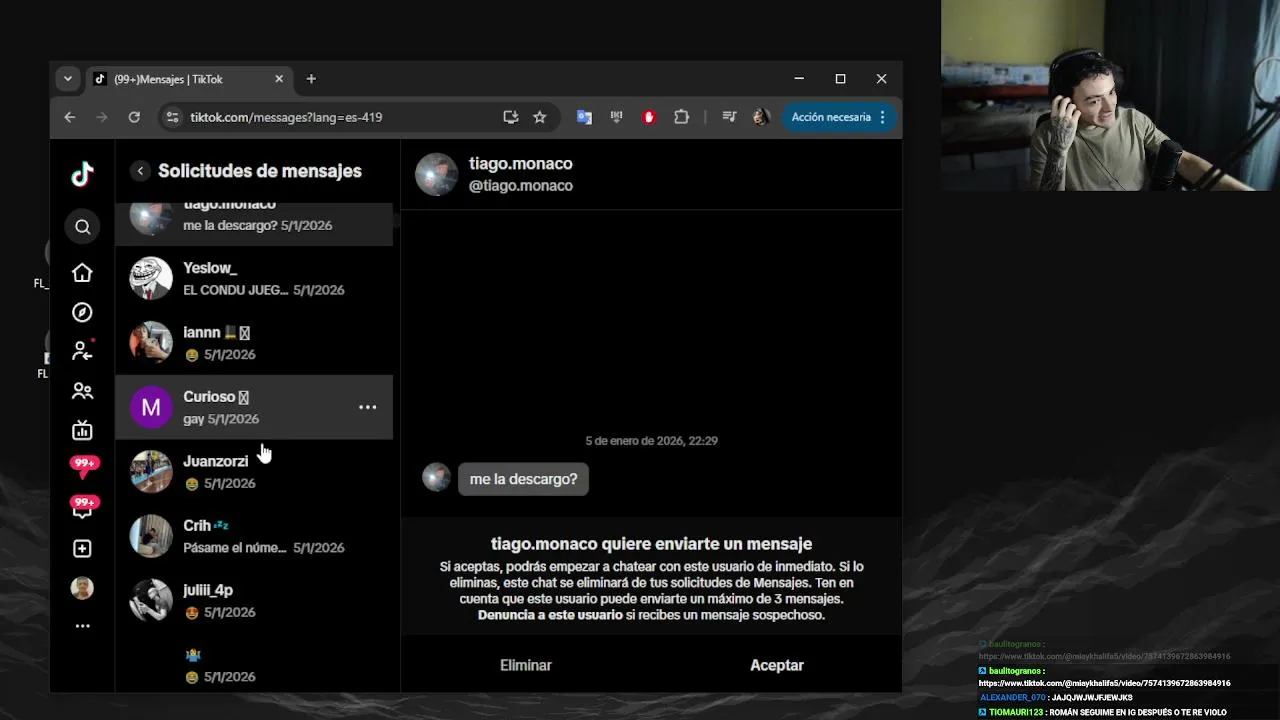View site information icon in address bar
The width and height of the screenshot is (1280, 720).
coord(172,117)
